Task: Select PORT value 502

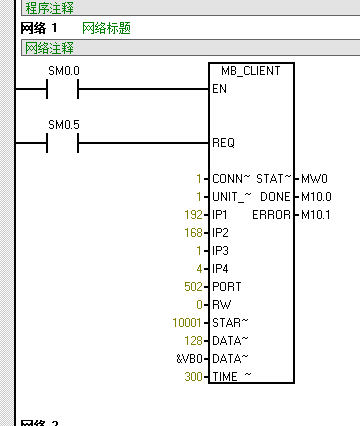Action: point(193,287)
